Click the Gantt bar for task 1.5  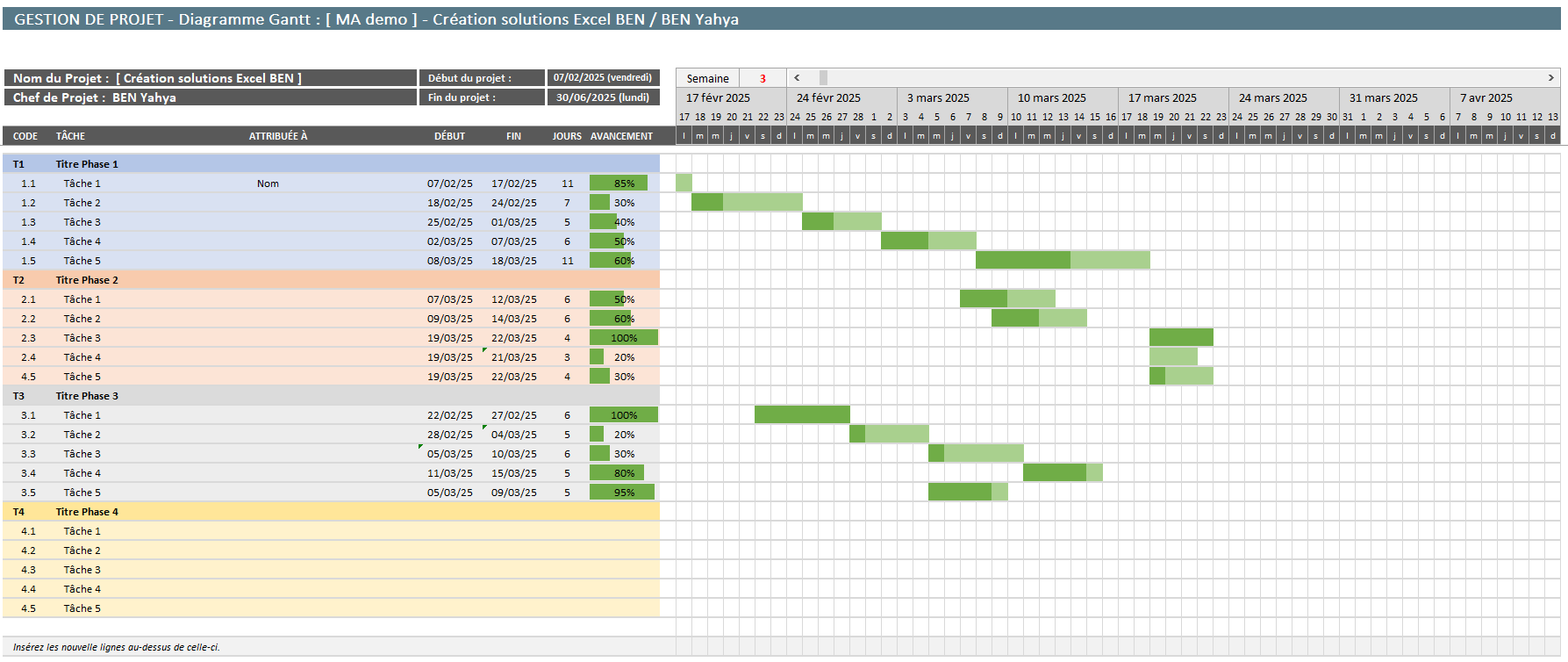(x=1062, y=260)
